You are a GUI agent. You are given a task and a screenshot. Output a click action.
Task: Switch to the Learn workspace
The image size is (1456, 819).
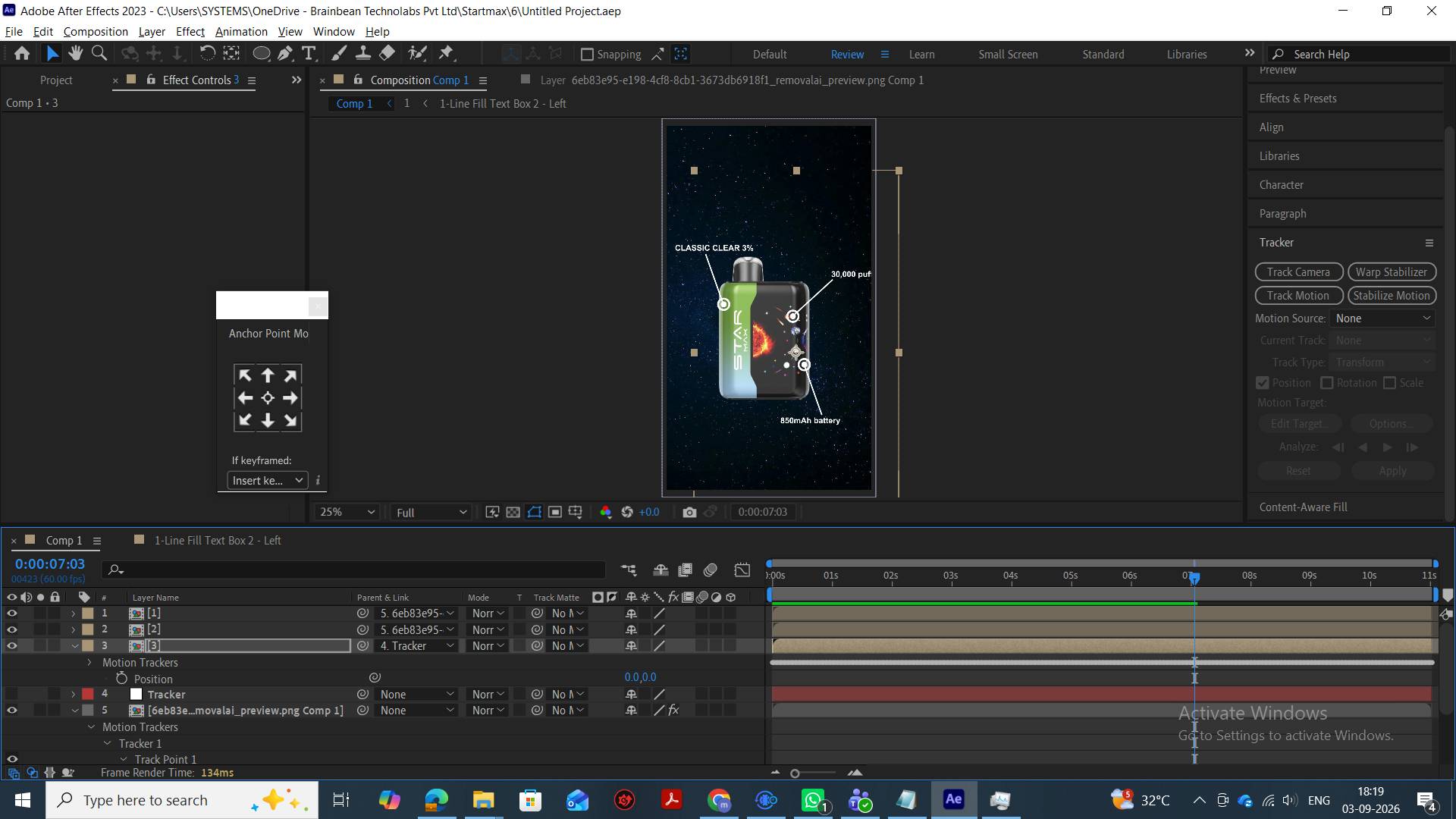point(921,55)
